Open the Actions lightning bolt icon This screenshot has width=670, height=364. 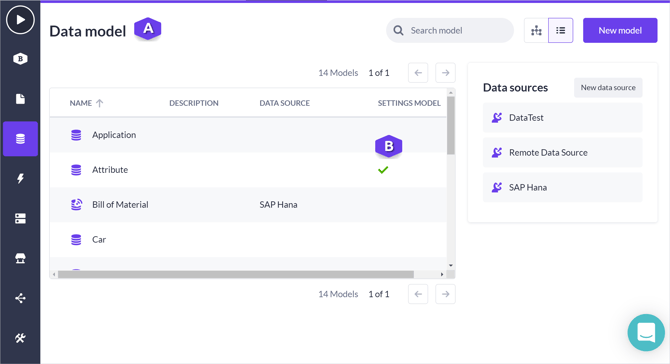click(x=20, y=179)
